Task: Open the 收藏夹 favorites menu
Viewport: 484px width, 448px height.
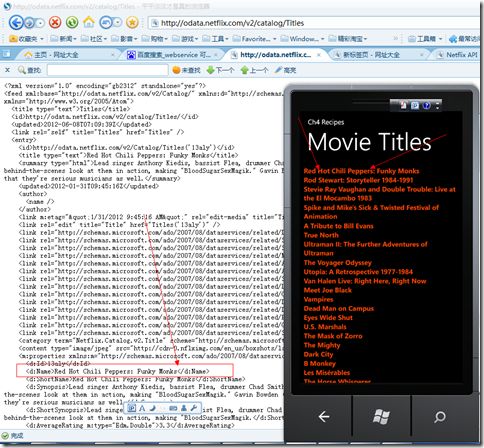Action: coord(26,39)
